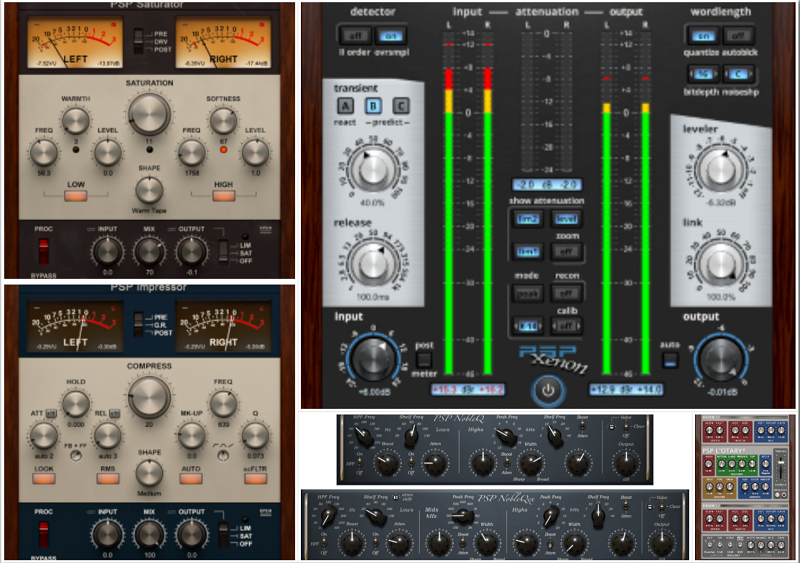Toggle the Saturator PROC/BYPASS switch
The width and height of the screenshot is (800, 563).
[44, 252]
